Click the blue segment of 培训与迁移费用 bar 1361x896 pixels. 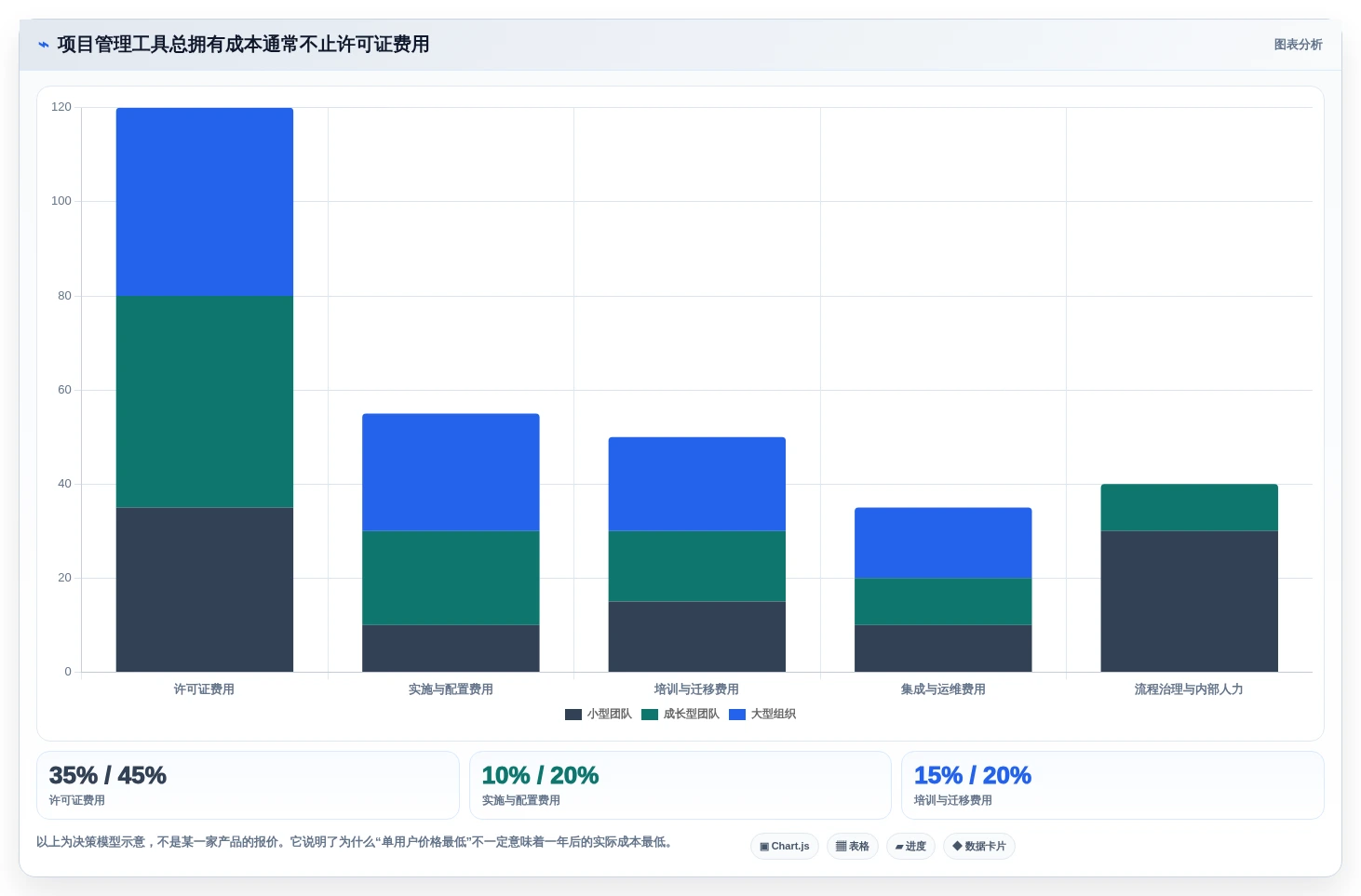pos(697,484)
